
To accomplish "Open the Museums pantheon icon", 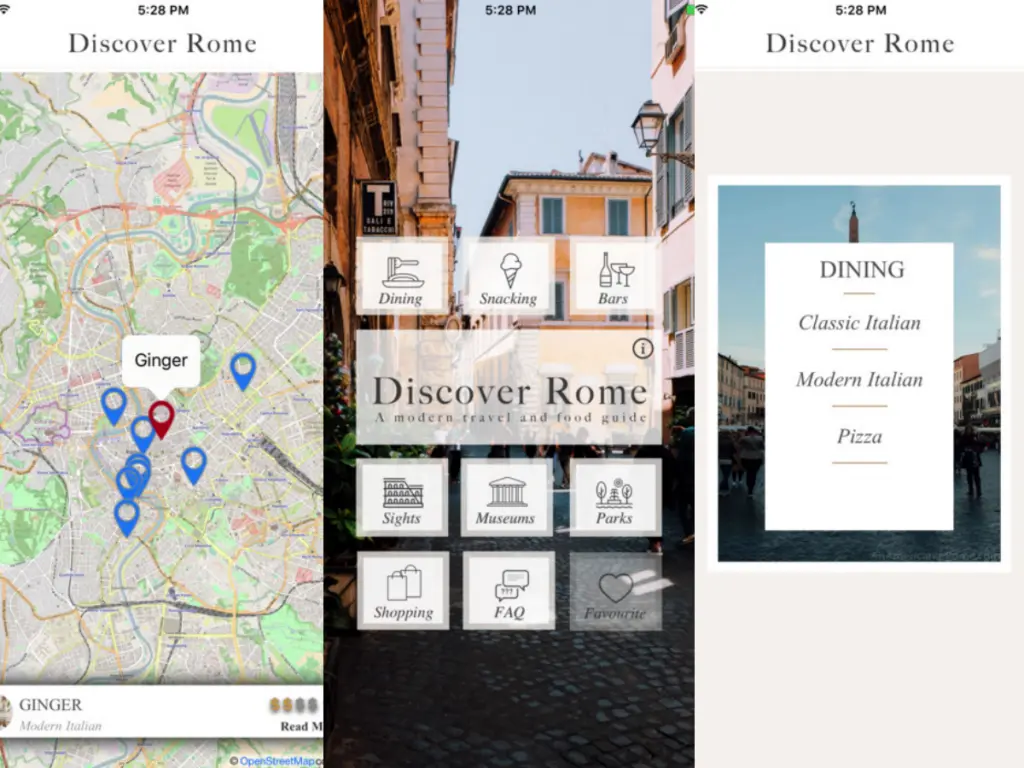I will pyautogui.click(x=508, y=497).
